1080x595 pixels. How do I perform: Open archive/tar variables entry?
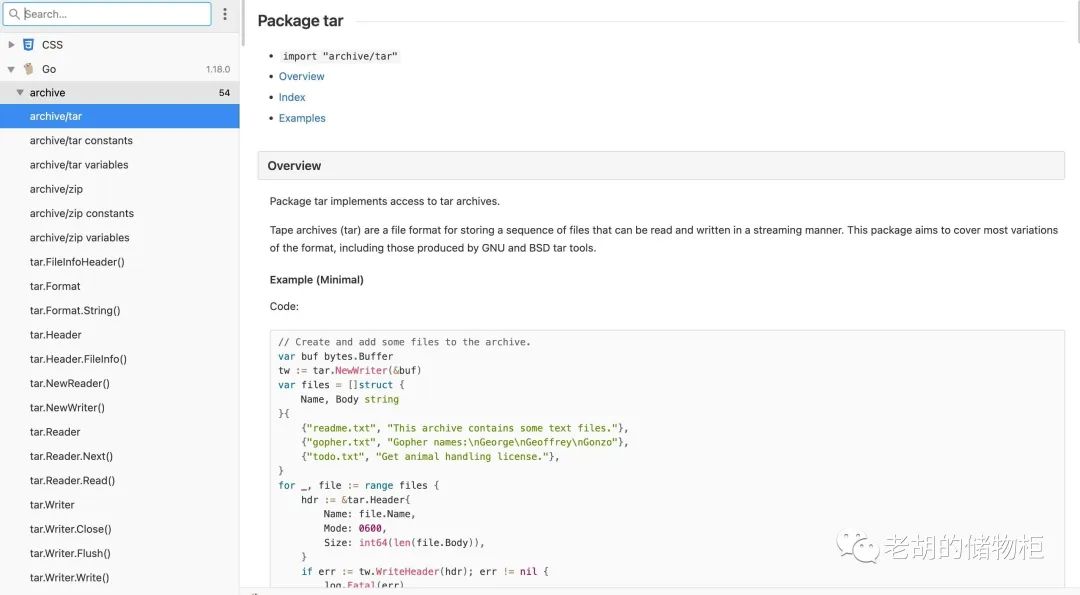click(x=120, y=165)
